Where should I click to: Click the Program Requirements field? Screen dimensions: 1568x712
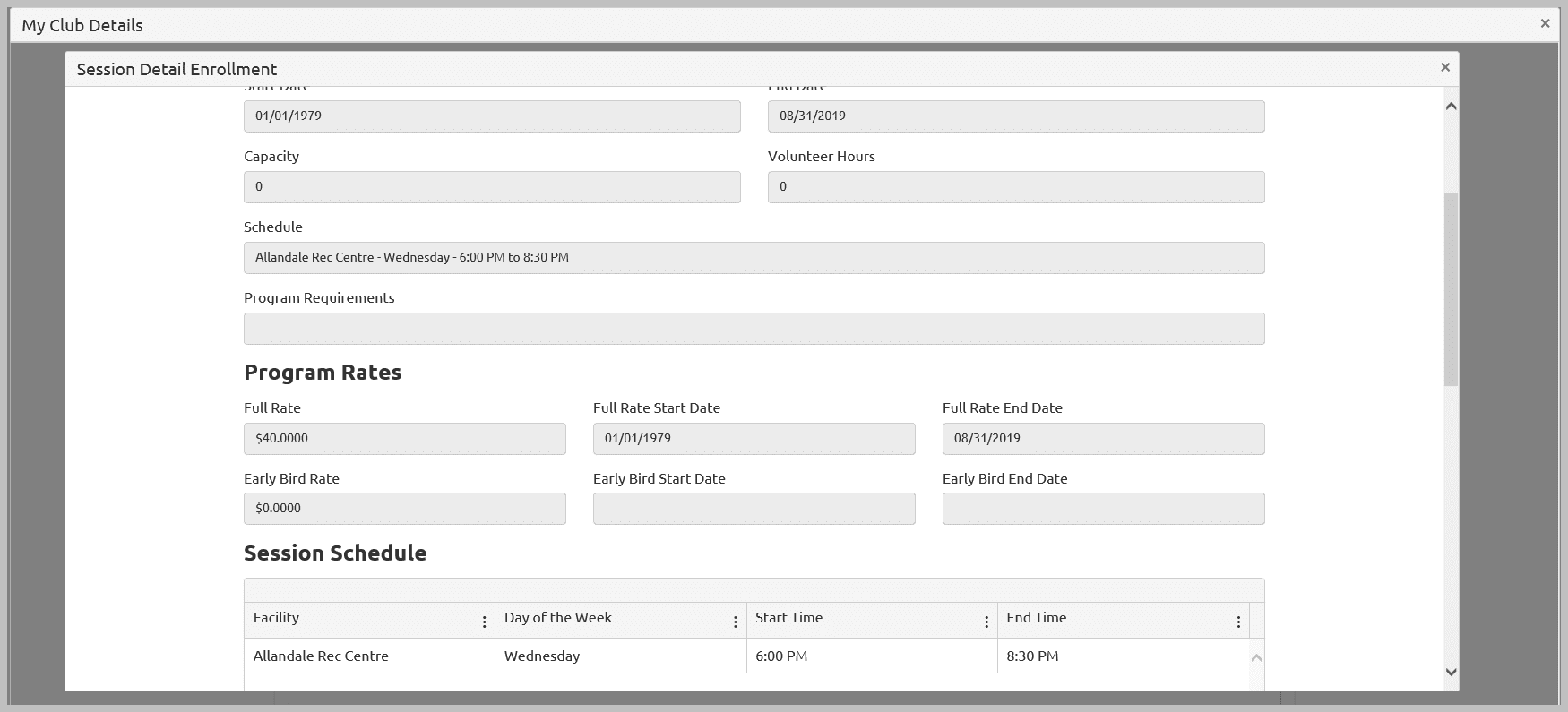tap(754, 329)
